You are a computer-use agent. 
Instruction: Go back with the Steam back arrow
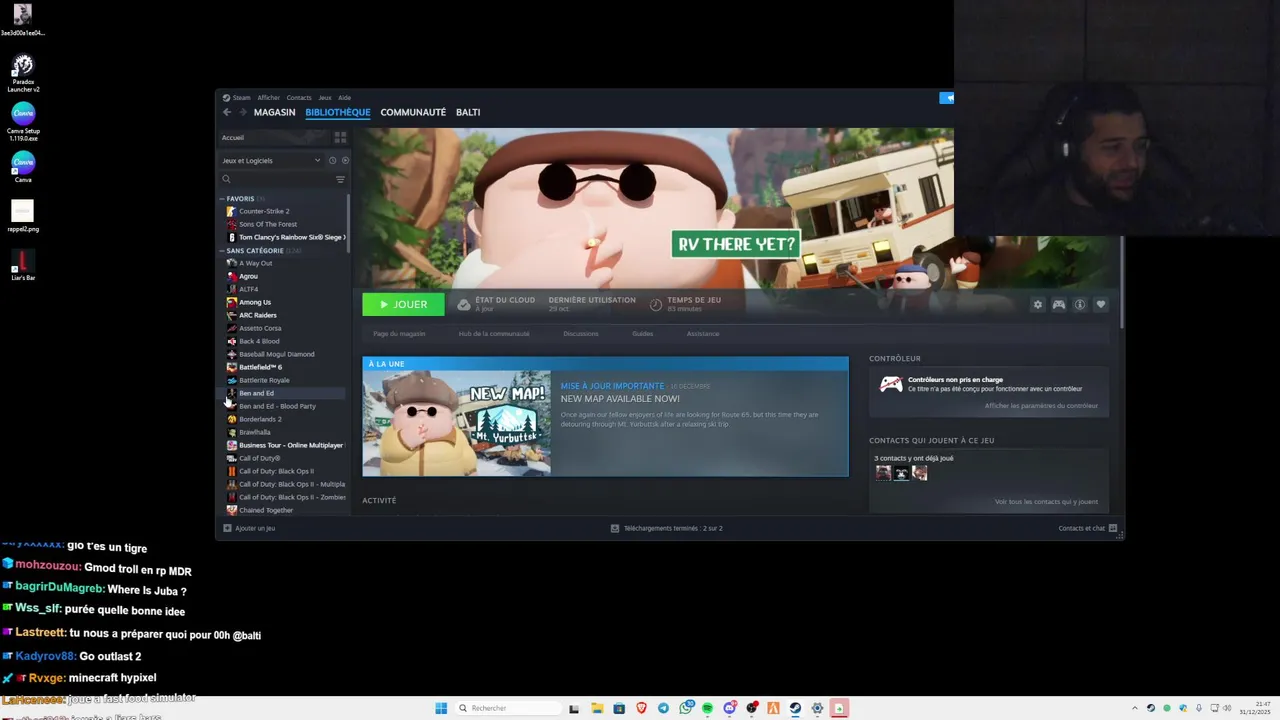[x=227, y=112]
